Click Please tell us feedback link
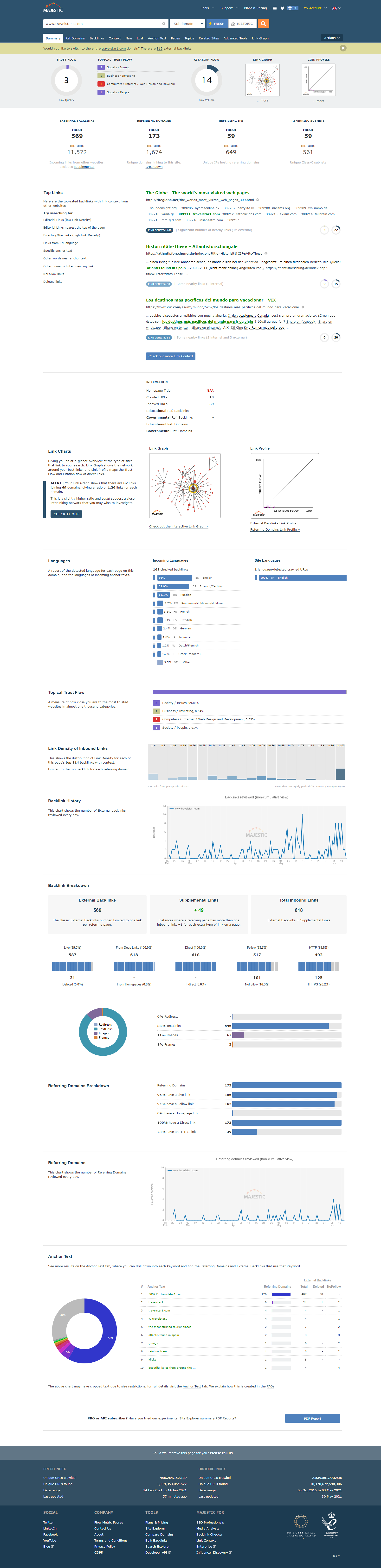Image resolution: width=381 pixels, height=1568 pixels. 221,1453
